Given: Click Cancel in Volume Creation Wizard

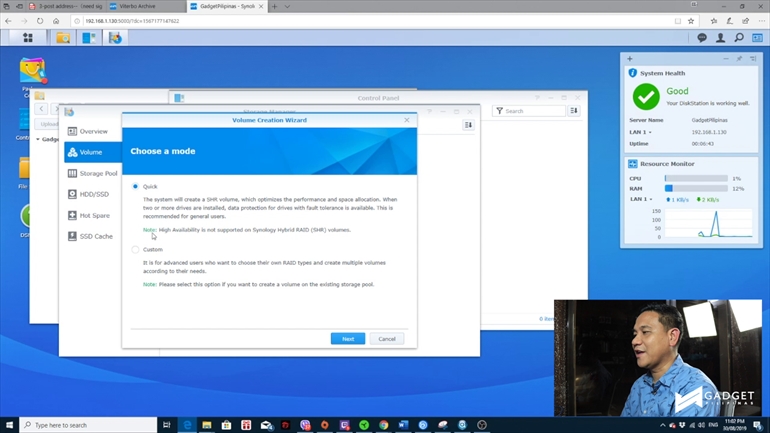Looking at the screenshot, I should (x=386, y=339).
